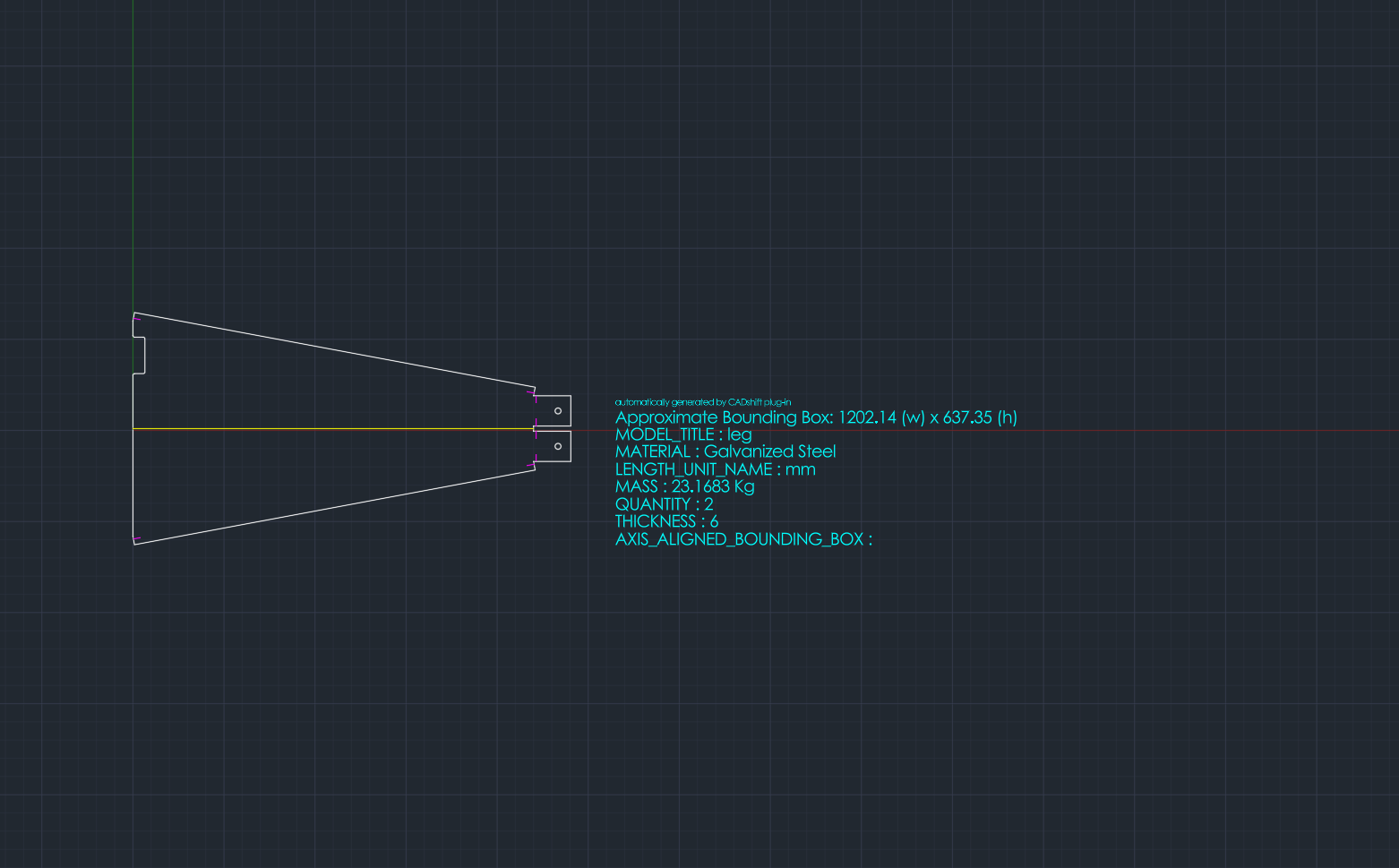Click the LENGTH_UNIT_NAME : mm text
This screenshot has width=1399, height=868.
(715, 469)
